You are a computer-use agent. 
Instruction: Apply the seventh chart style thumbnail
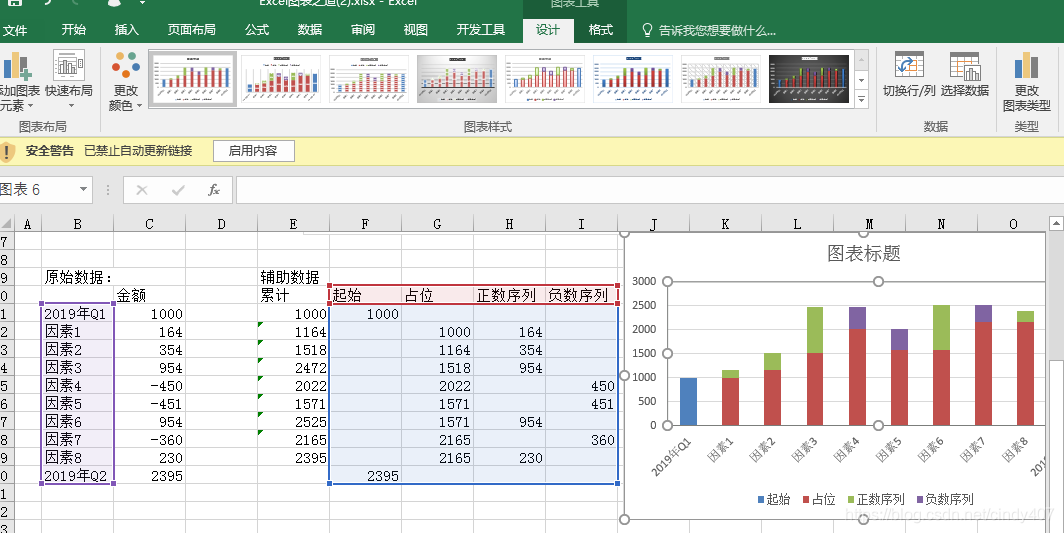721,79
